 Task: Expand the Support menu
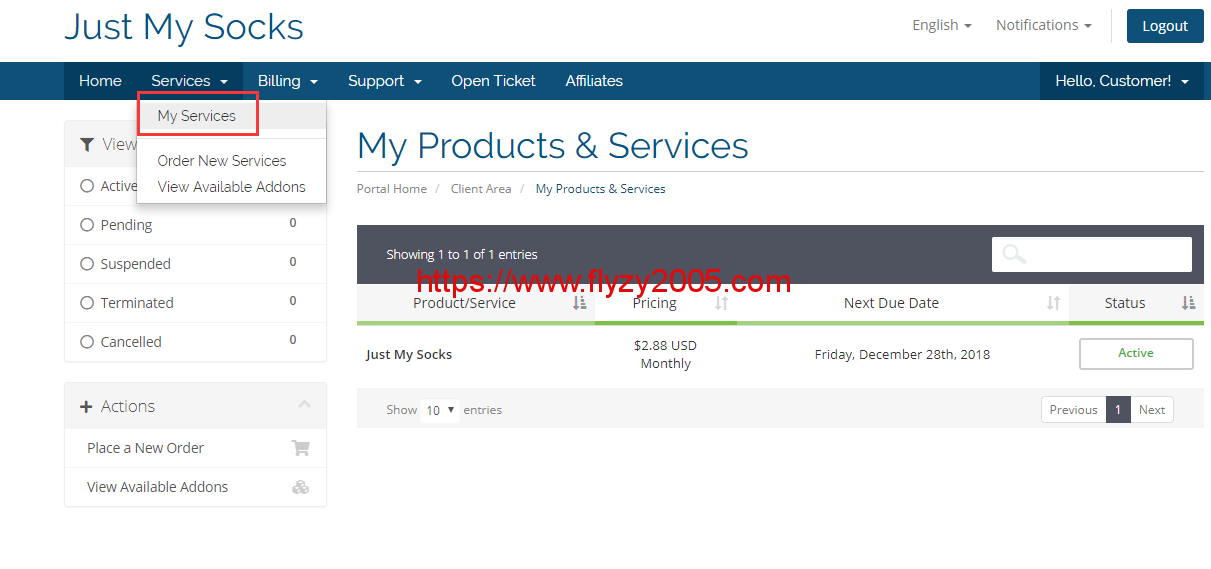click(385, 81)
